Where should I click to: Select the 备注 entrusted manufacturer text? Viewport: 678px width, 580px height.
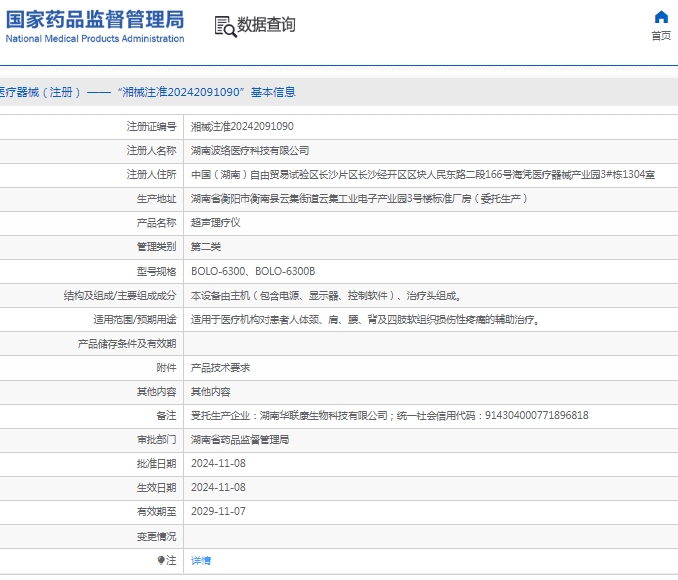(390, 416)
